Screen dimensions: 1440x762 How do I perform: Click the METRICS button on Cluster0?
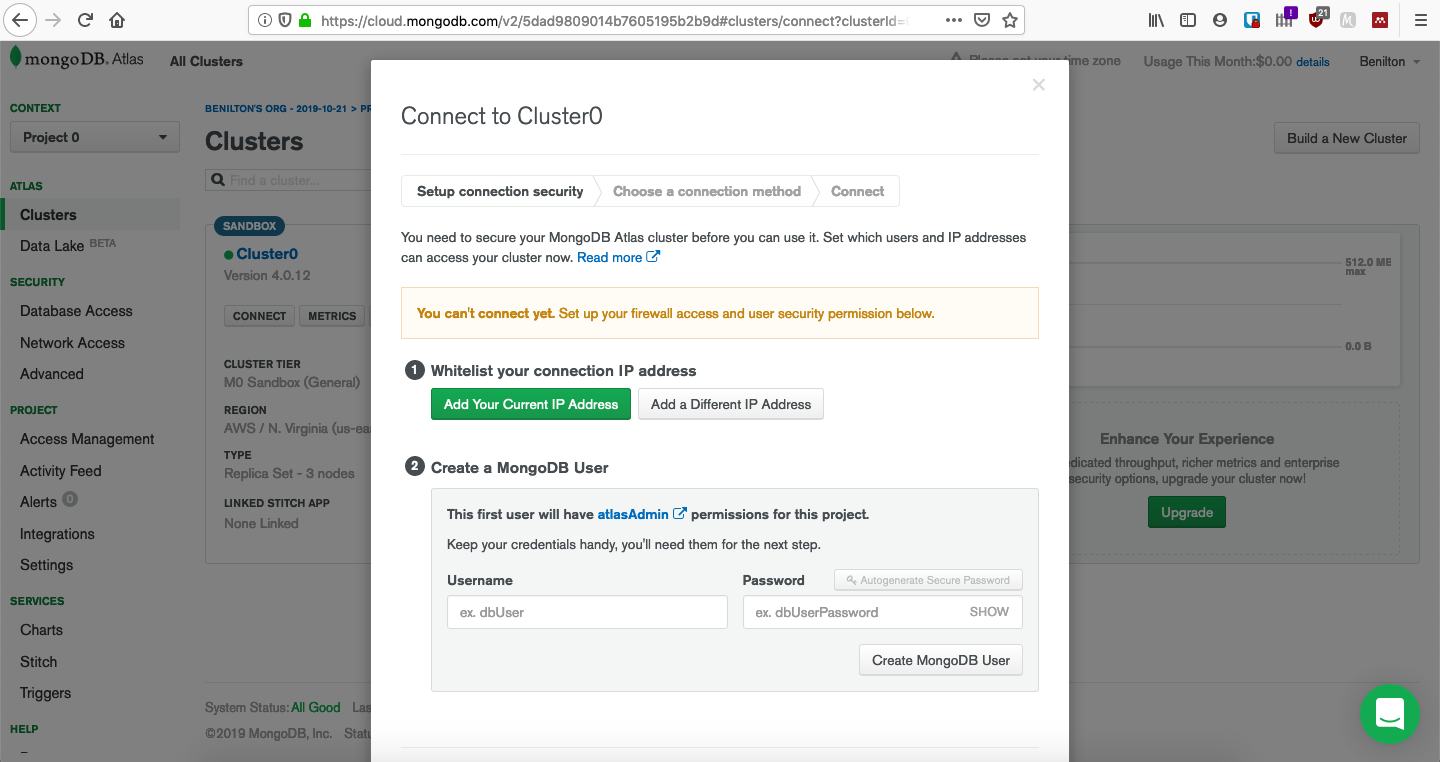pyautogui.click(x=332, y=316)
